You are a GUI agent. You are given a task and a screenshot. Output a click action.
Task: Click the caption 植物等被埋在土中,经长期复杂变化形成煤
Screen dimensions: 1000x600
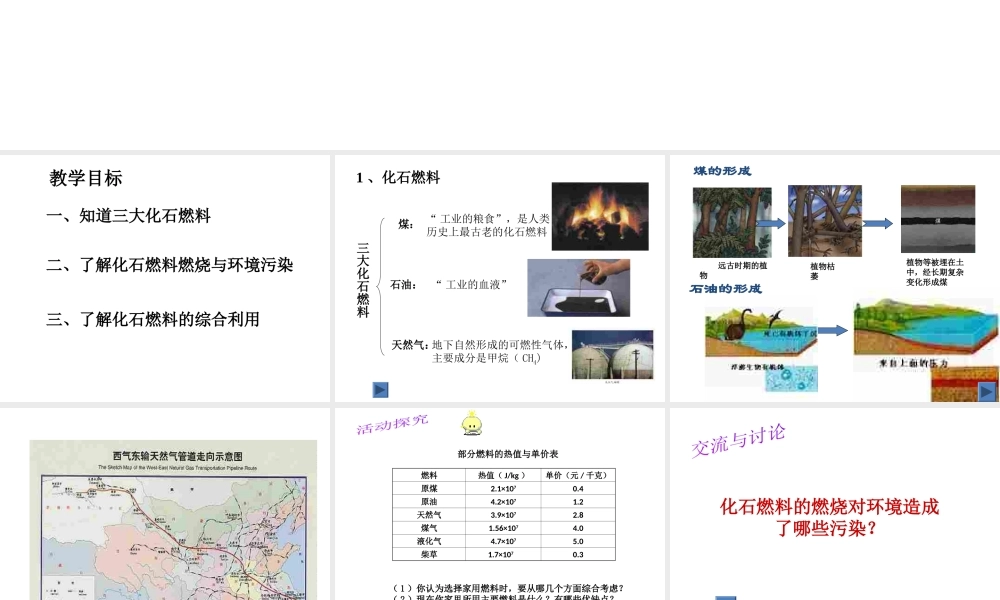tap(935, 272)
